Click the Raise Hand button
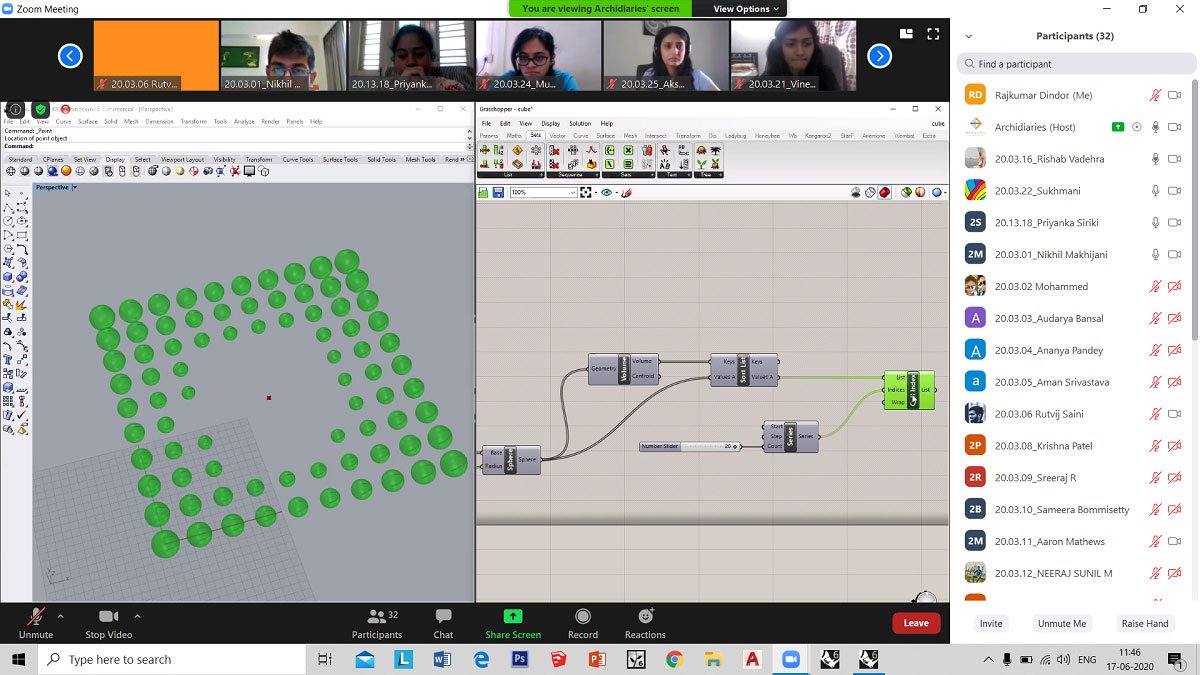The width and height of the screenshot is (1200, 675). [x=1144, y=623]
